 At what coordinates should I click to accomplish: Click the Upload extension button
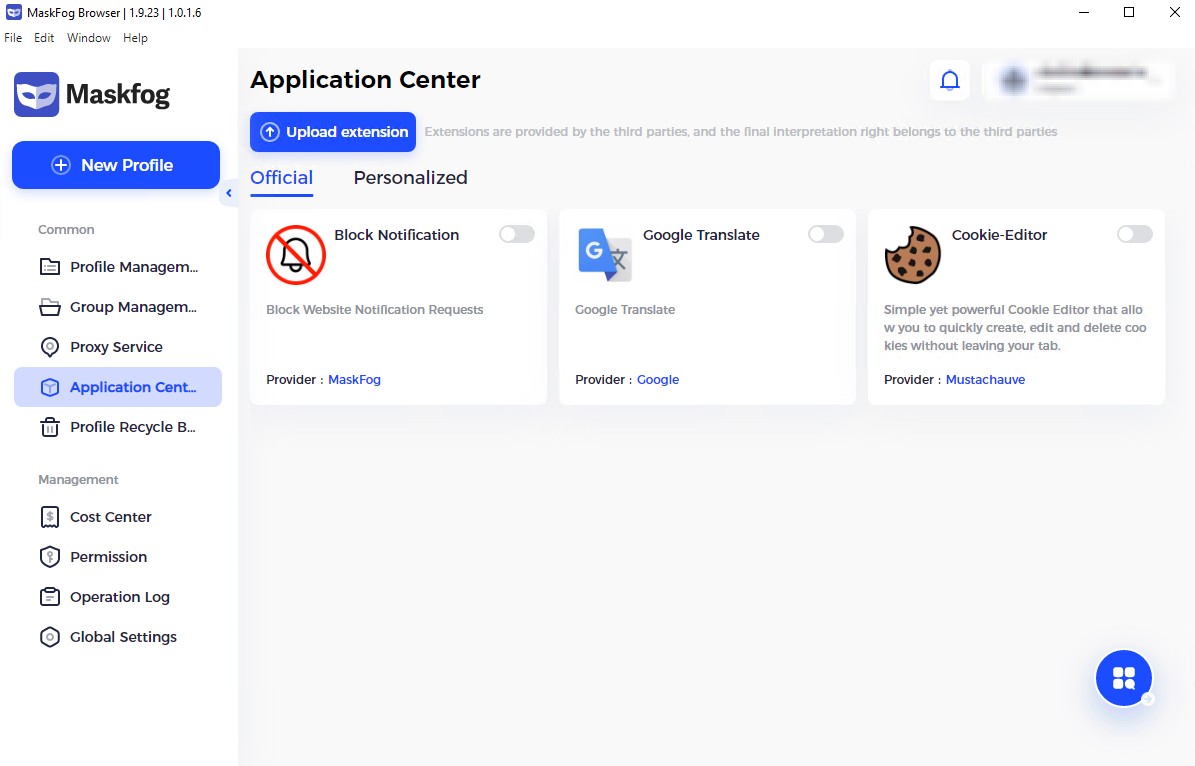point(333,132)
